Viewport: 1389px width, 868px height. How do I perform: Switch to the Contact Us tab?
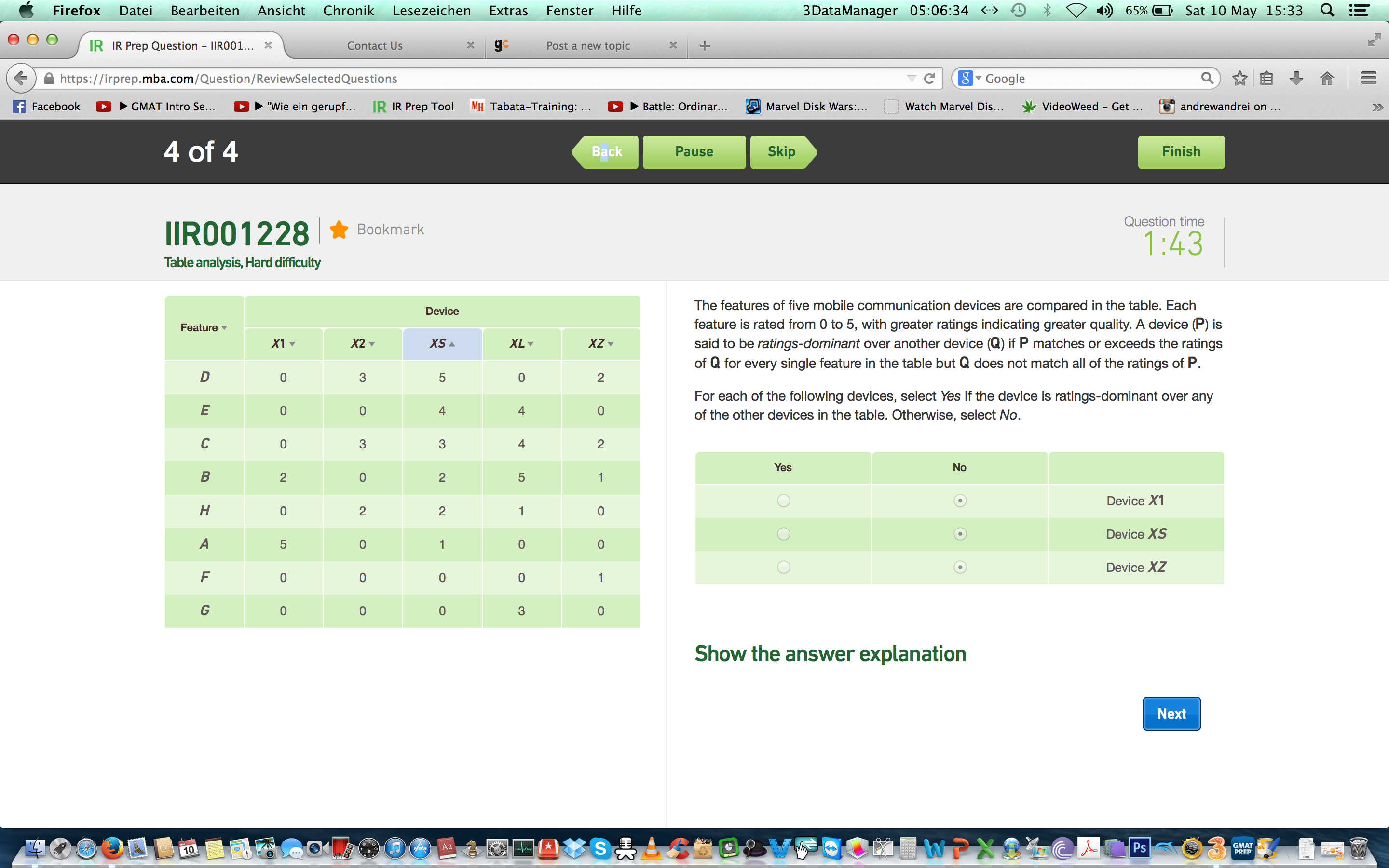pos(375,45)
